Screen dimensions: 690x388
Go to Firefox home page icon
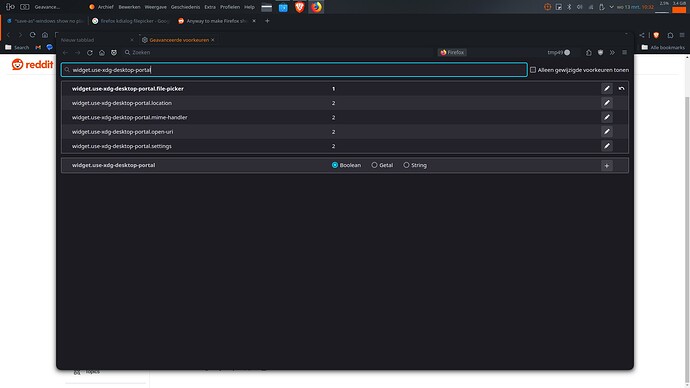pyautogui.click(x=102, y=52)
